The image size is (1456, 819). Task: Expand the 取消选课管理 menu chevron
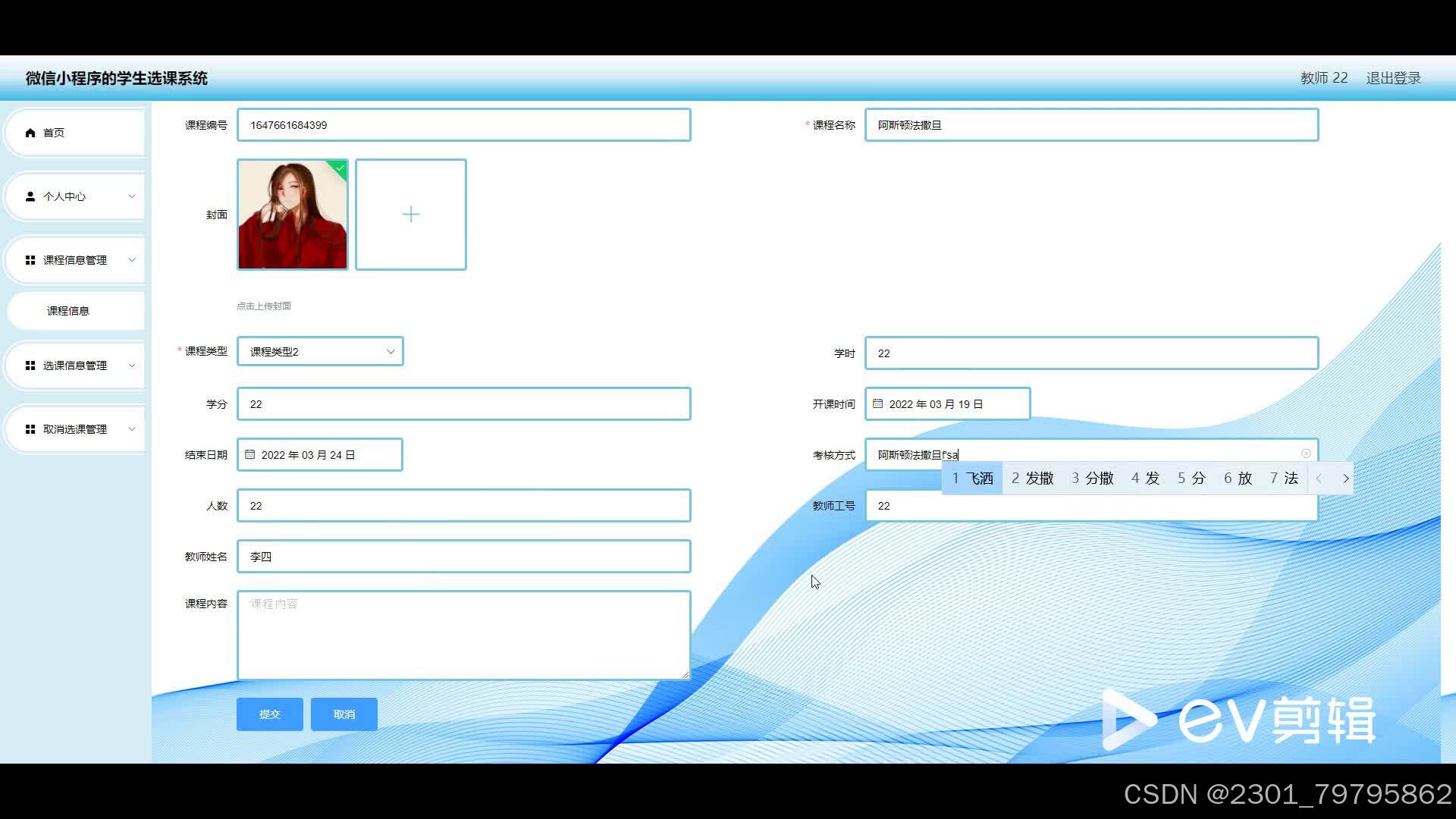tap(132, 429)
